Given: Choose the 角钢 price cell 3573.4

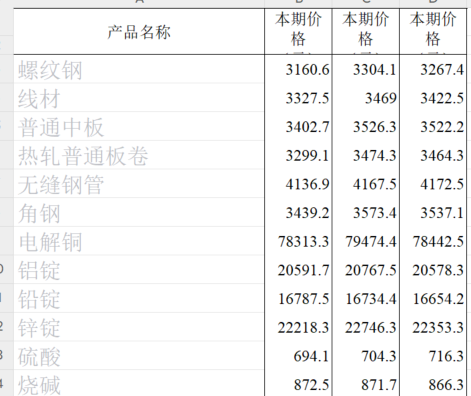Looking at the screenshot, I should click(366, 213).
